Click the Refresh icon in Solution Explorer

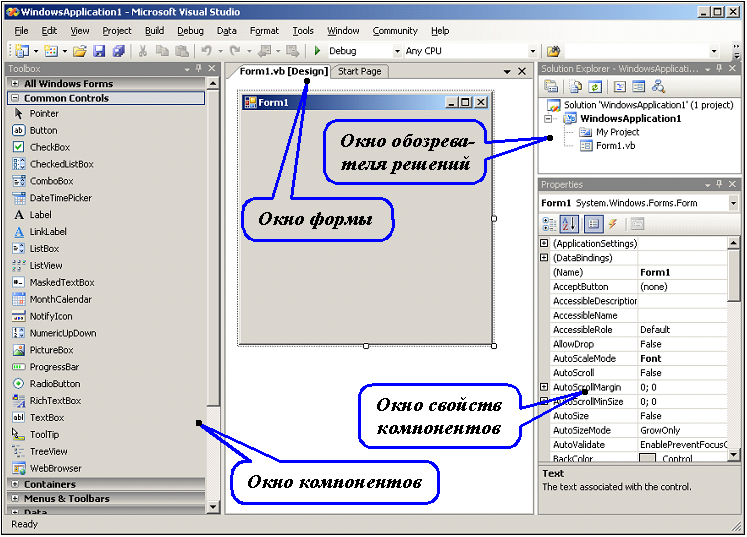(x=595, y=87)
